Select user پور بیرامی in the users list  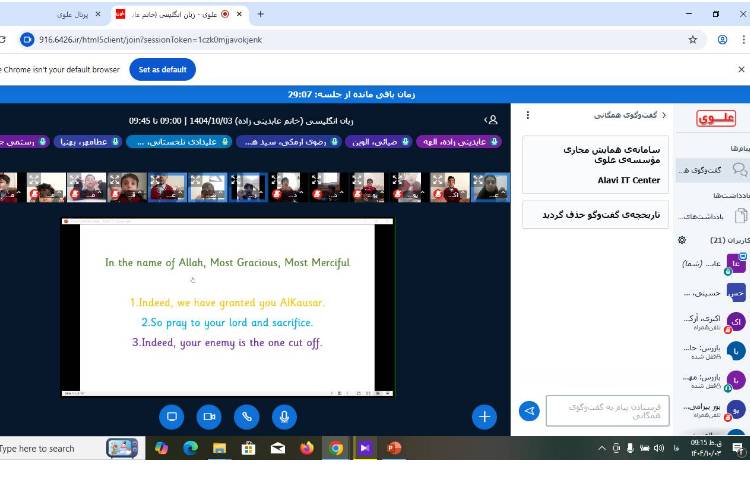713,410
